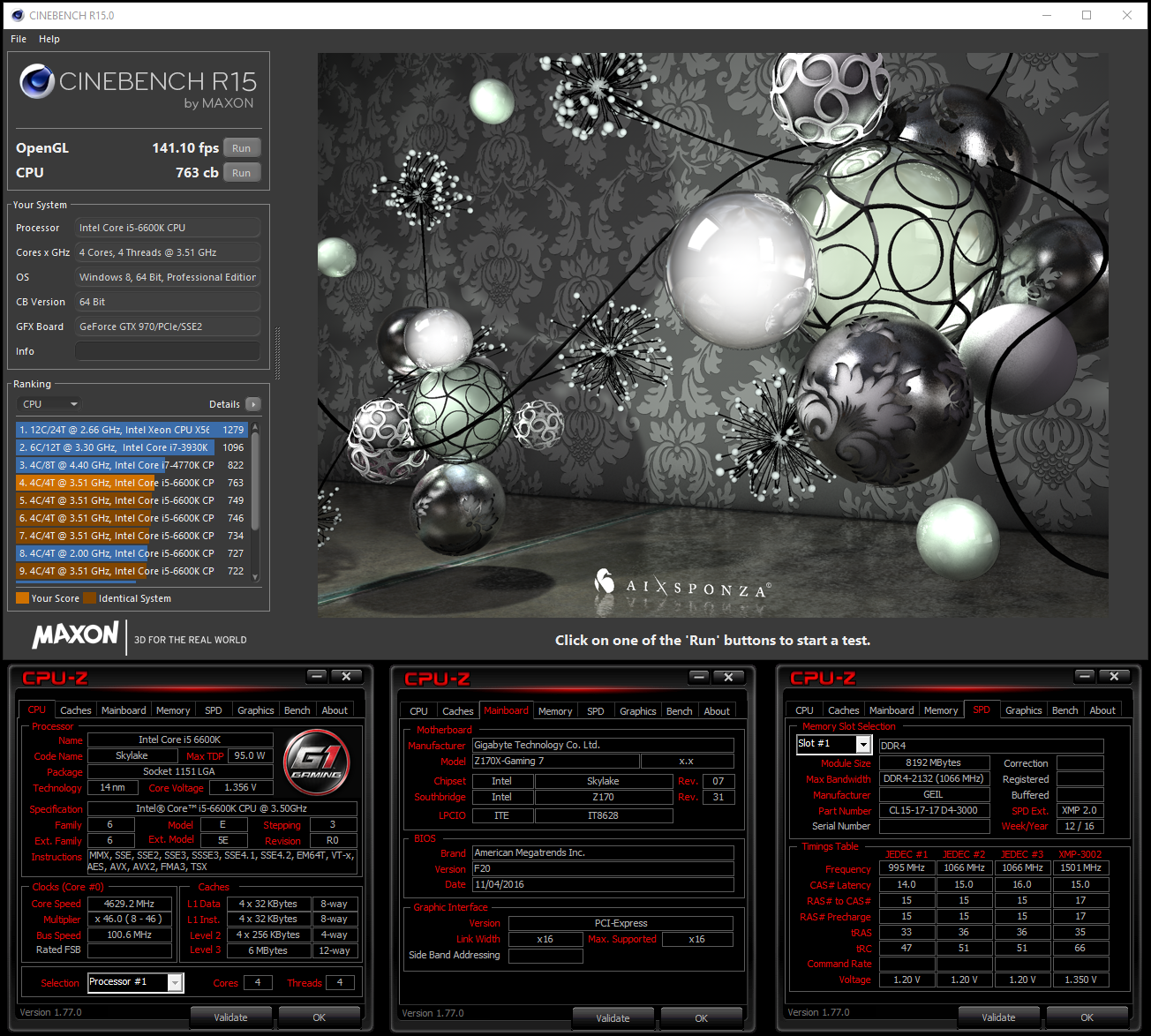The width and height of the screenshot is (1151, 1036).
Task: Click Validate in middle CPU-Z window
Action: click(x=613, y=1018)
